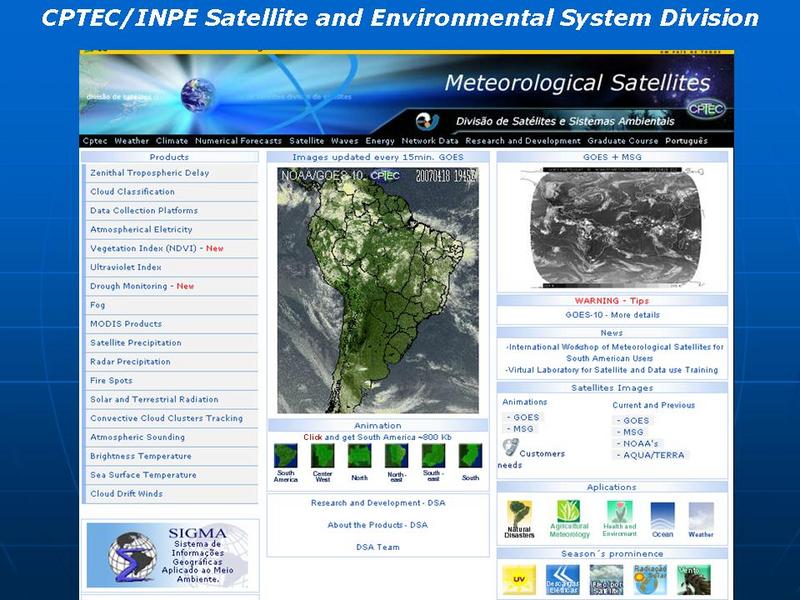Open Atmospheric Sounding product
The height and width of the screenshot is (600, 800).
coord(170,437)
